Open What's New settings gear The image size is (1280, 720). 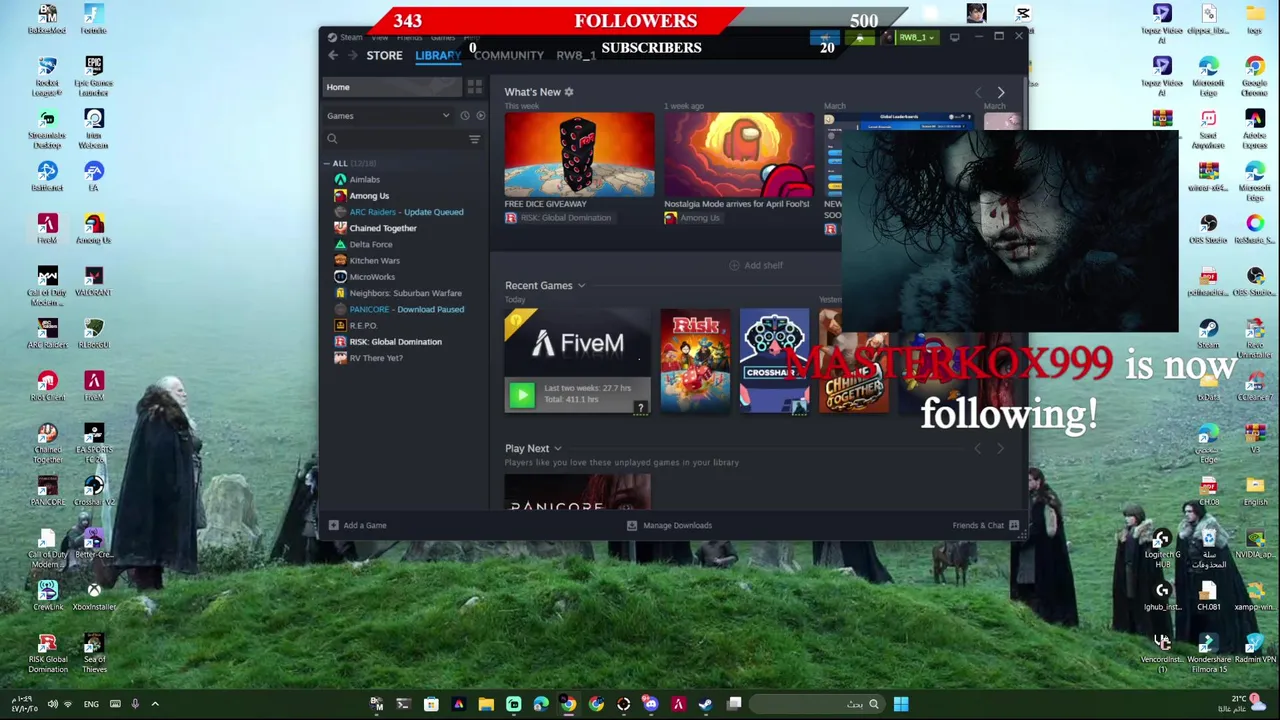click(569, 92)
